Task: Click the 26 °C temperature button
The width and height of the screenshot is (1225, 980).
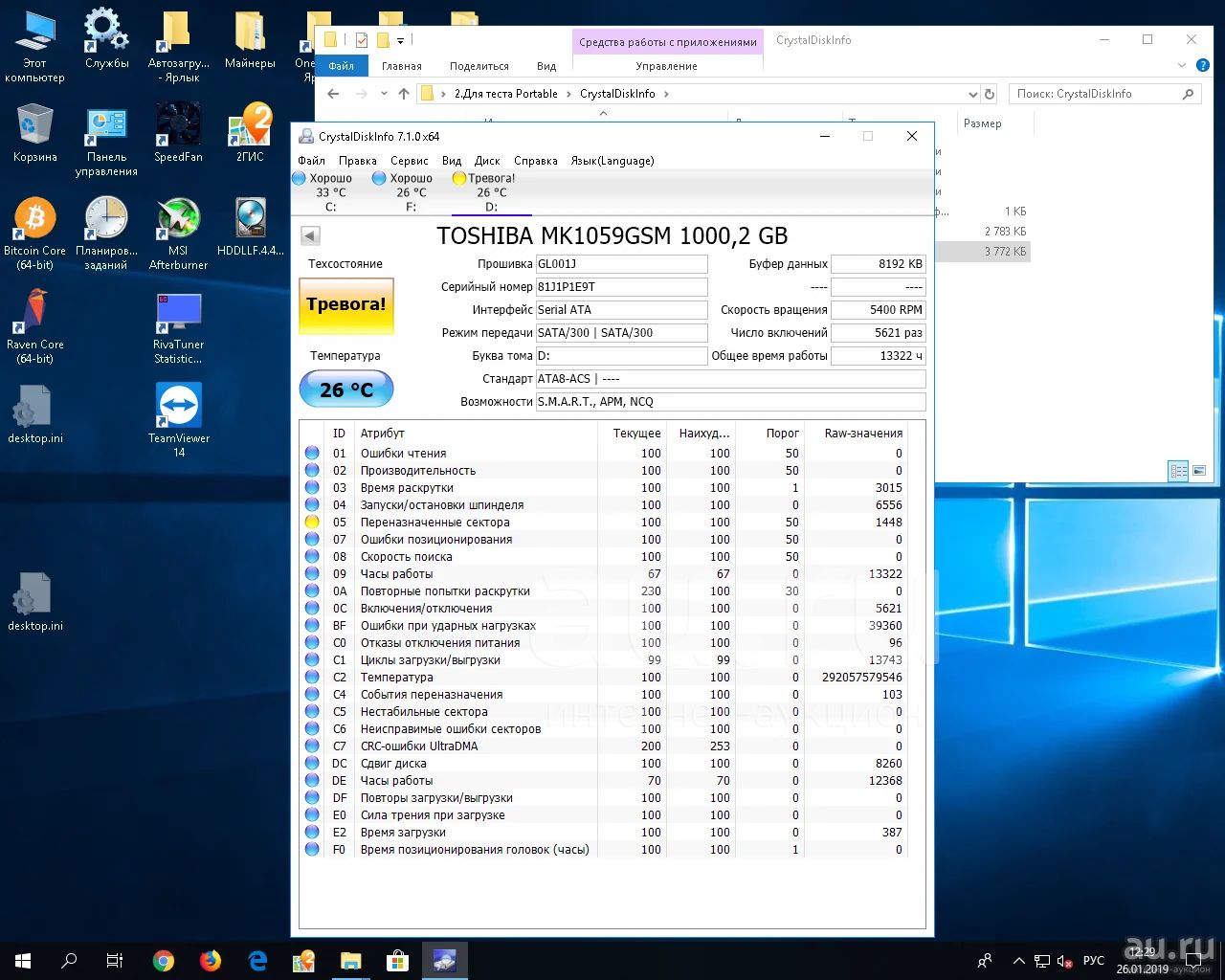Action: (346, 390)
